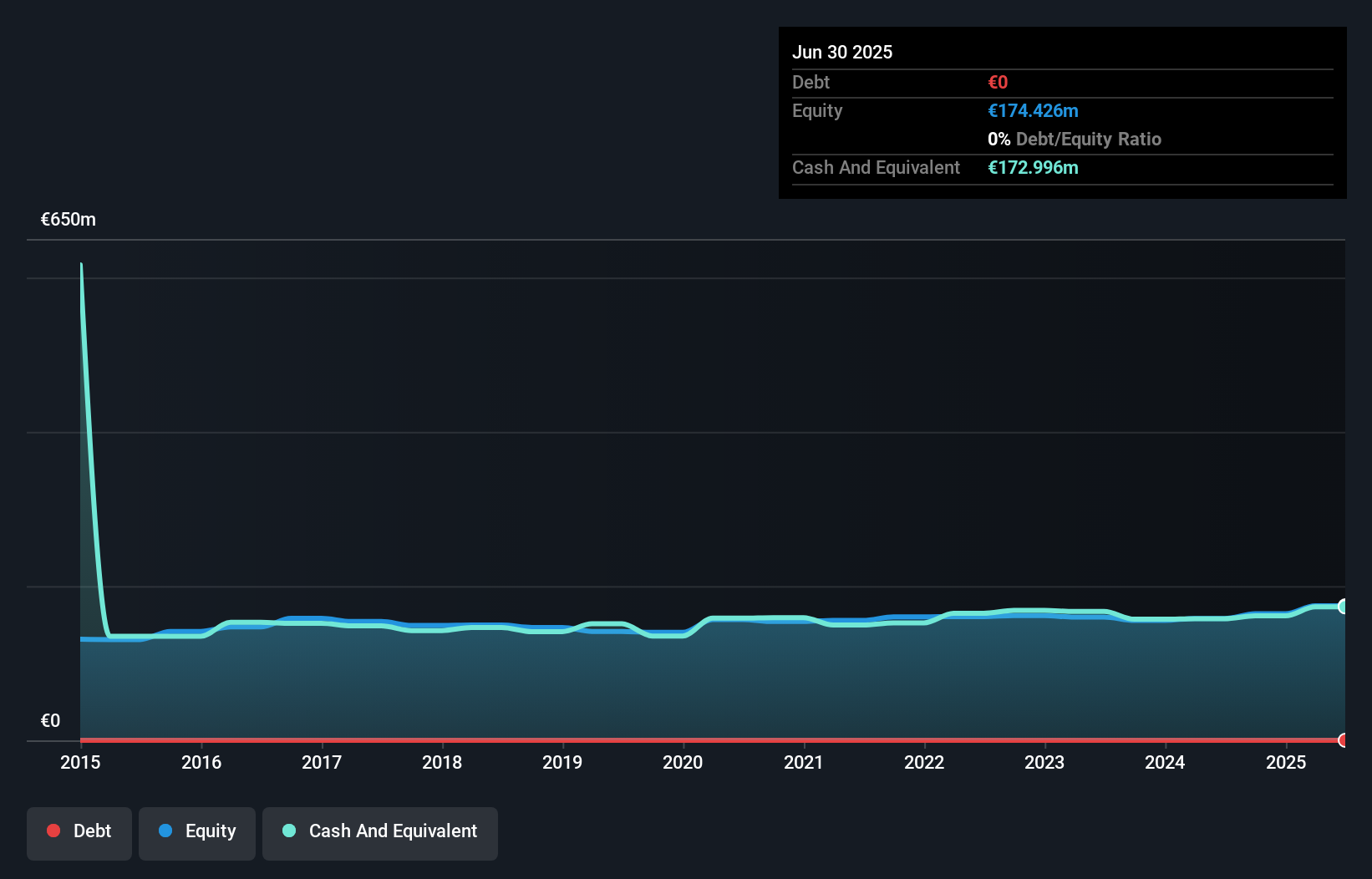Select the 2023 x-axis label

tap(1044, 762)
